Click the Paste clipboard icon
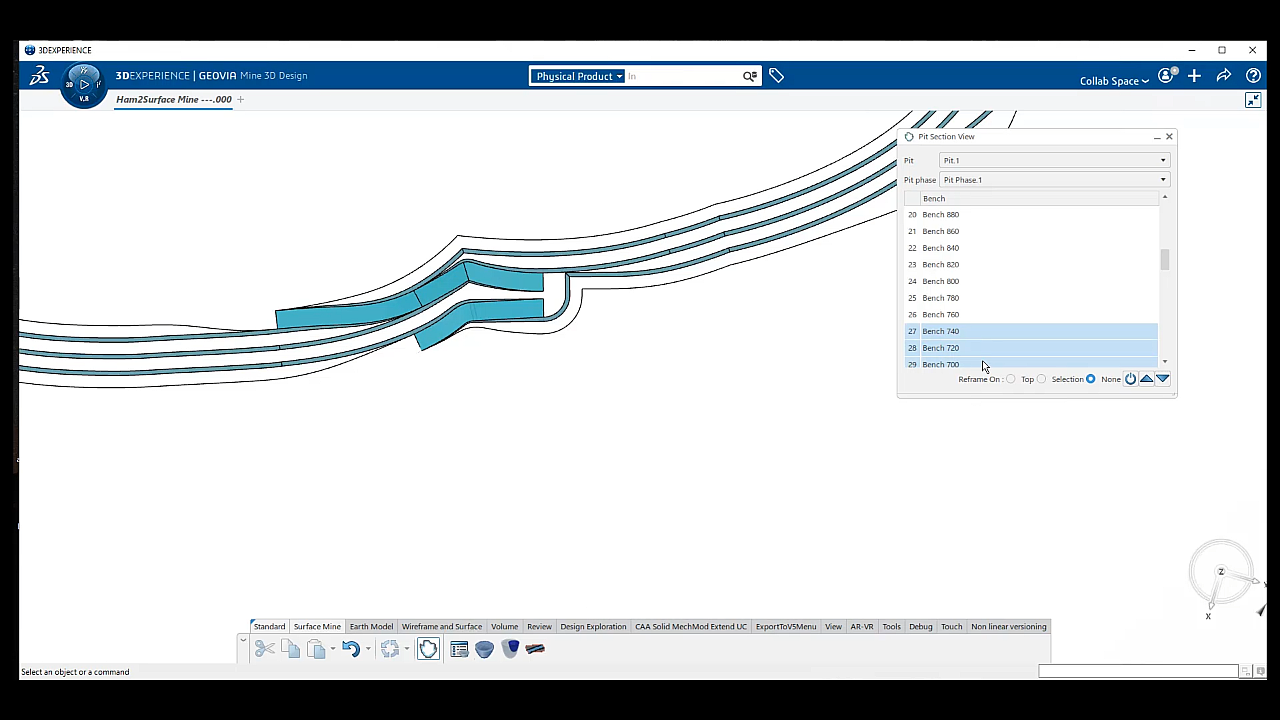Screen dimensions: 1280x720 coord(316,649)
